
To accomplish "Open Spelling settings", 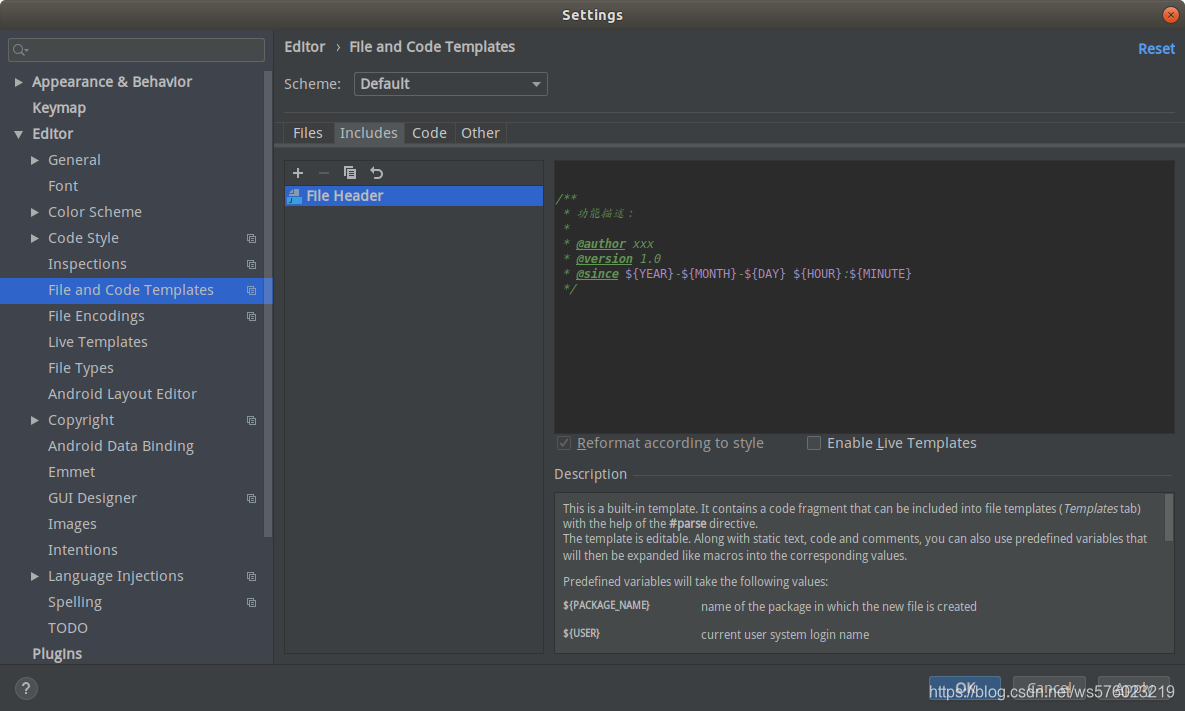I will [75, 603].
